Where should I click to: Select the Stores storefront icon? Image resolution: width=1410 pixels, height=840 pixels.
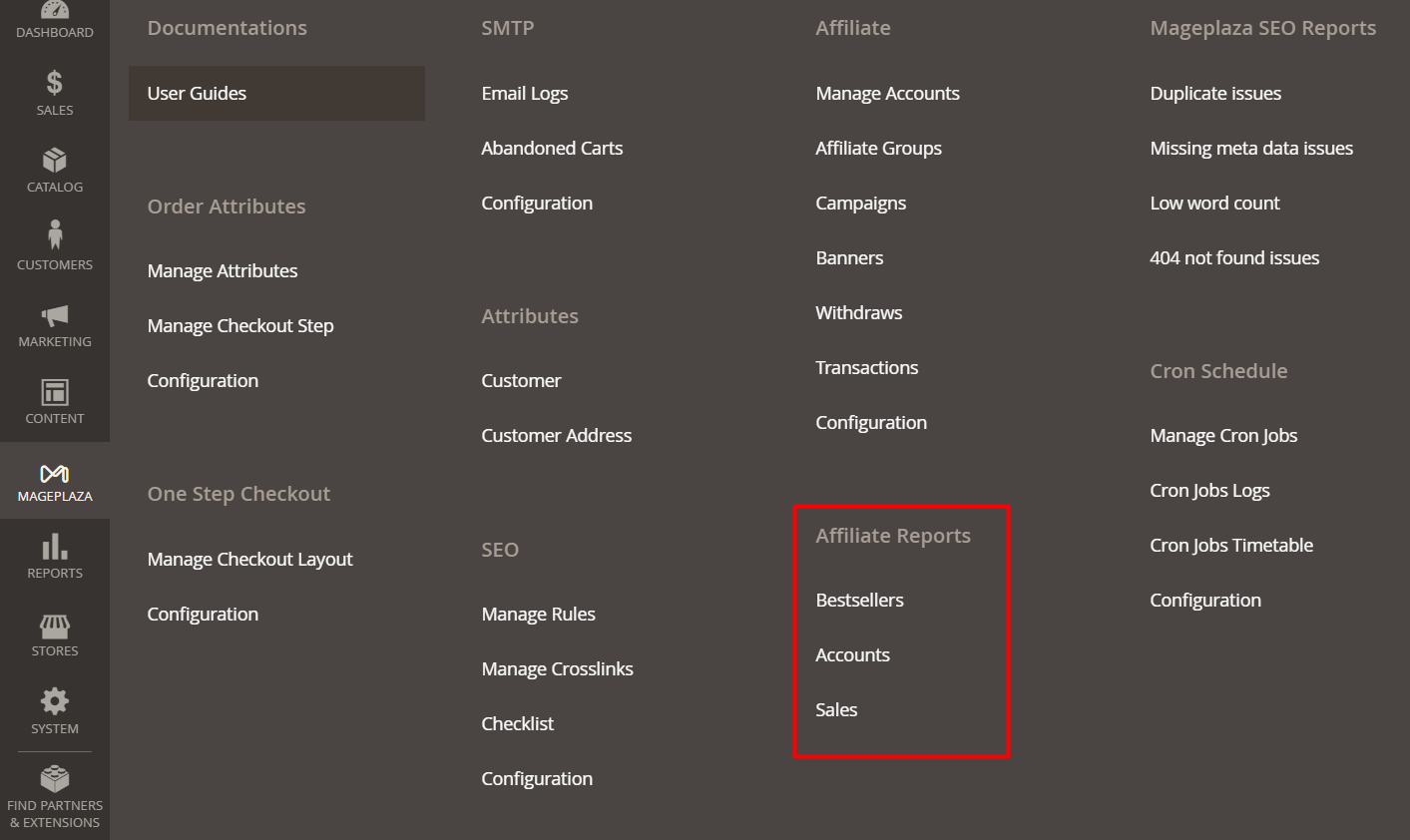coord(55,626)
